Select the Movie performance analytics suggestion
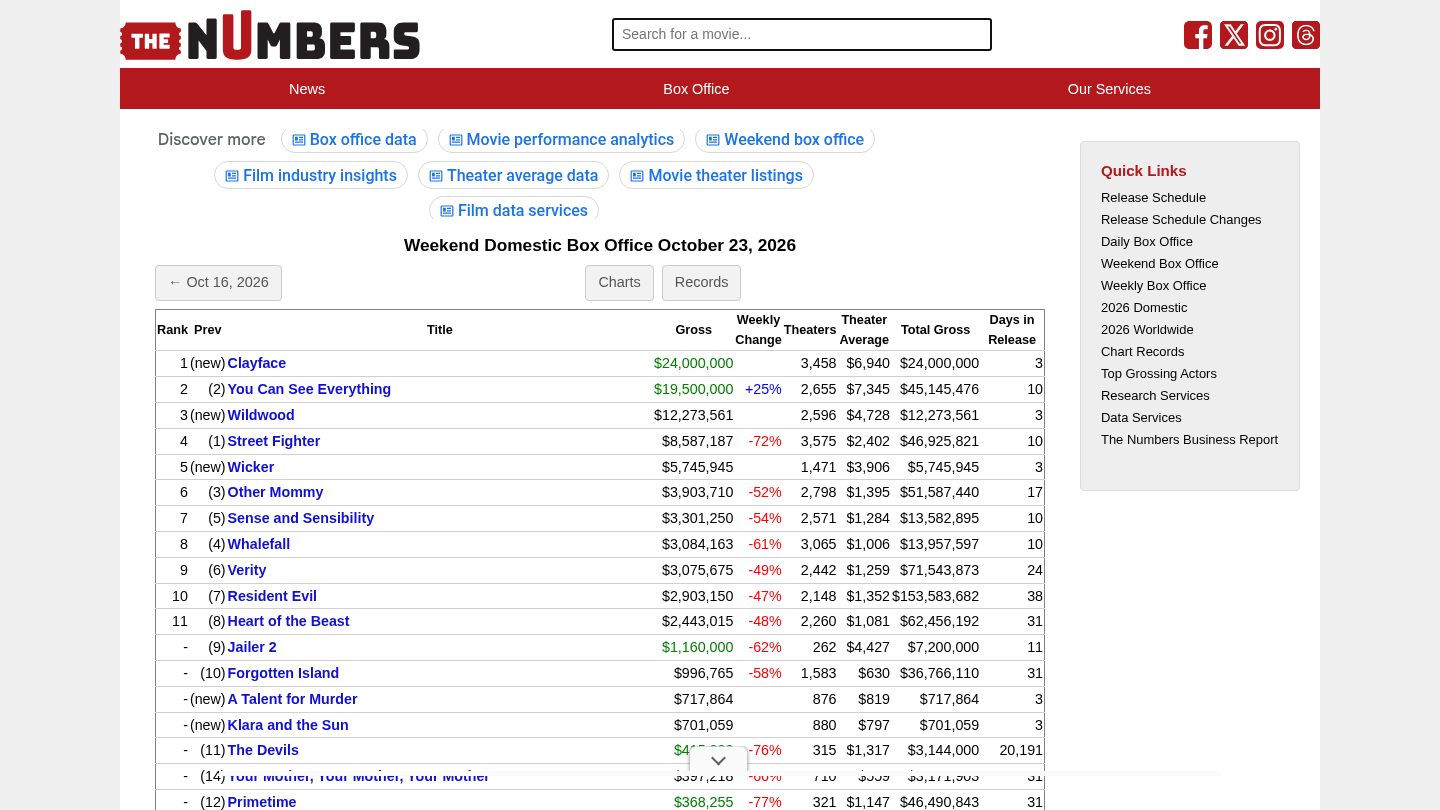The width and height of the screenshot is (1440, 810). (x=561, y=140)
